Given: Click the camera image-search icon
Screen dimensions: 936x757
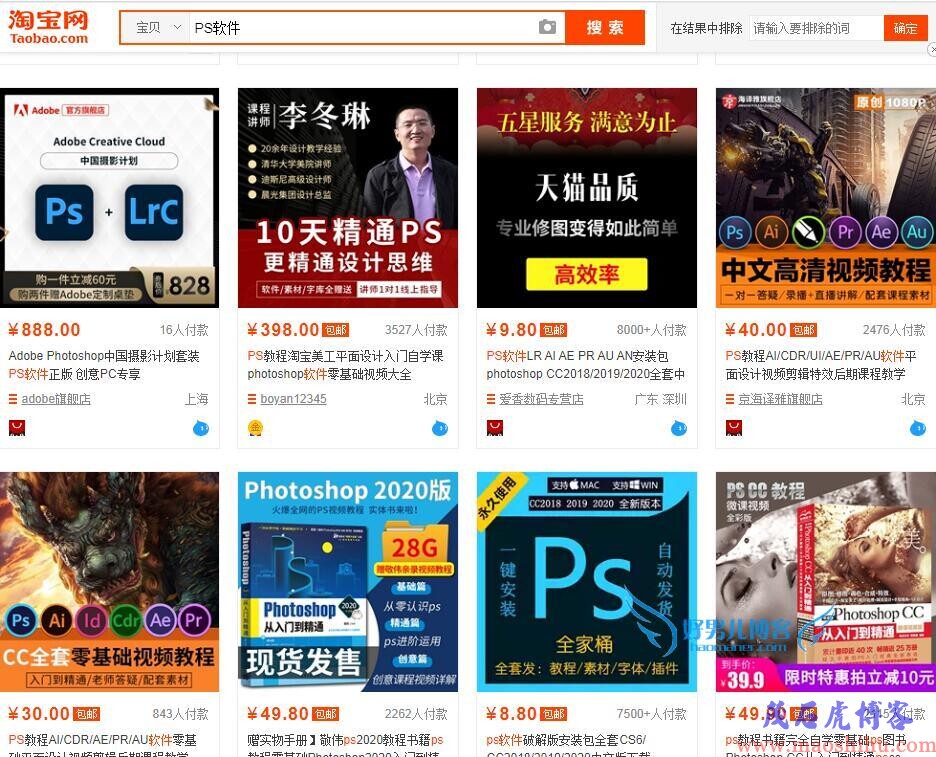Looking at the screenshot, I should [547, 27].
